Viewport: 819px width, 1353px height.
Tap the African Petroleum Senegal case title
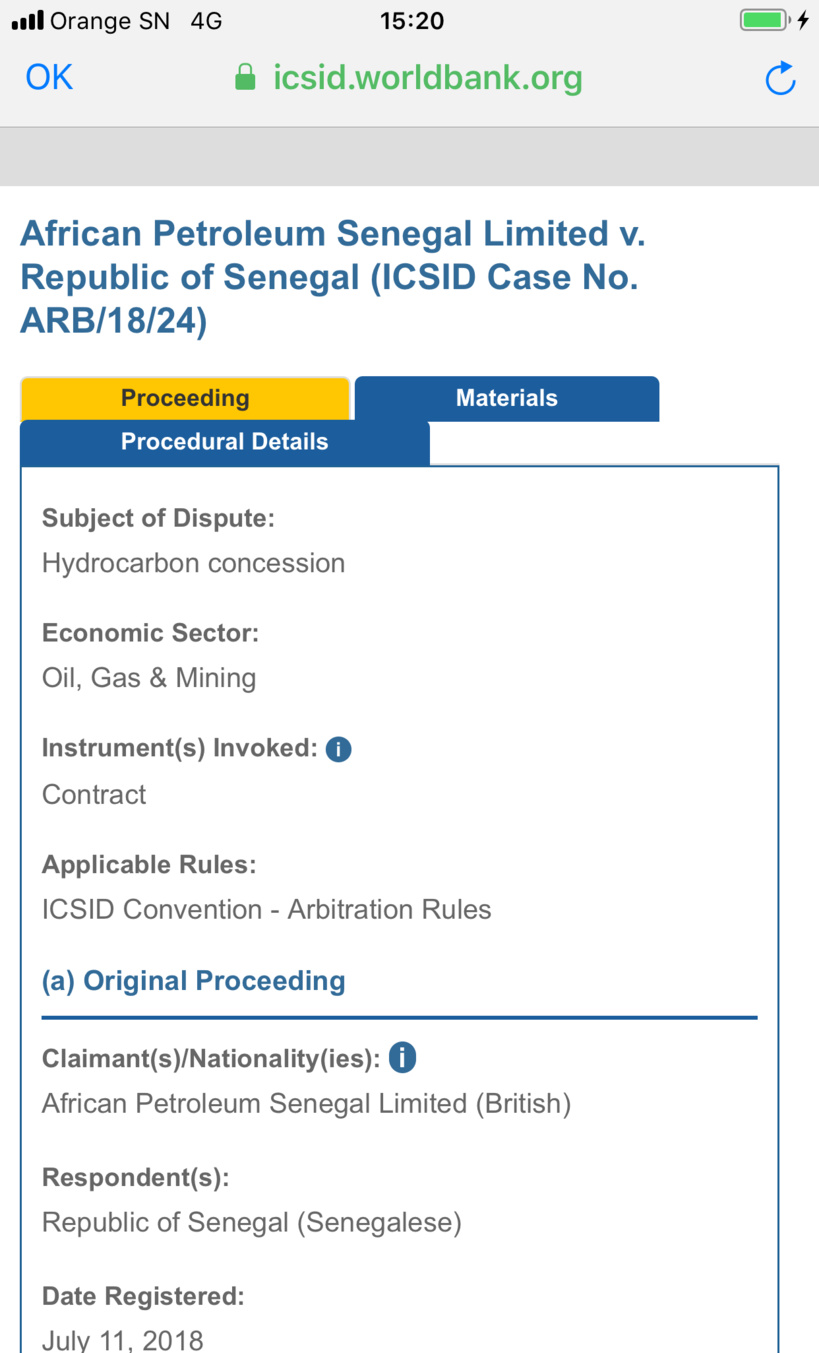coord(333,276)
